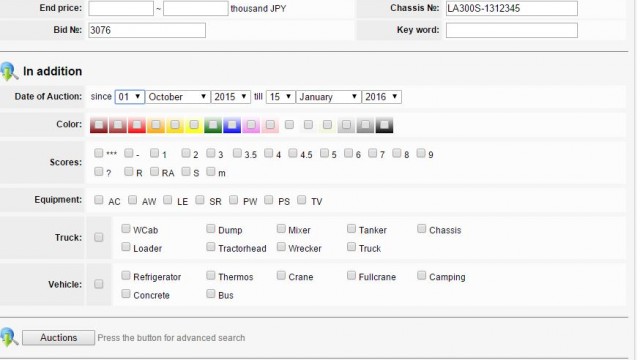
Task: Select the yellow color swatch
Action: point(194,125)
